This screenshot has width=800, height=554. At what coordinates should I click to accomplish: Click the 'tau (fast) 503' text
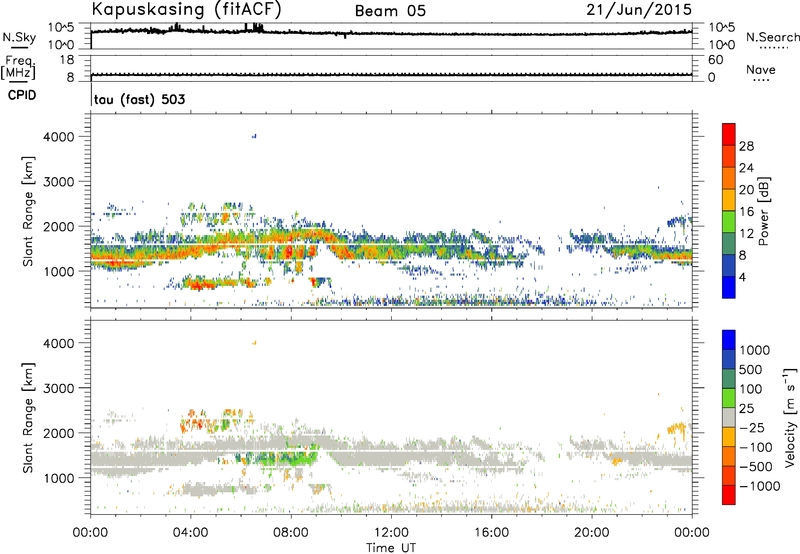[x=139, y=99]
